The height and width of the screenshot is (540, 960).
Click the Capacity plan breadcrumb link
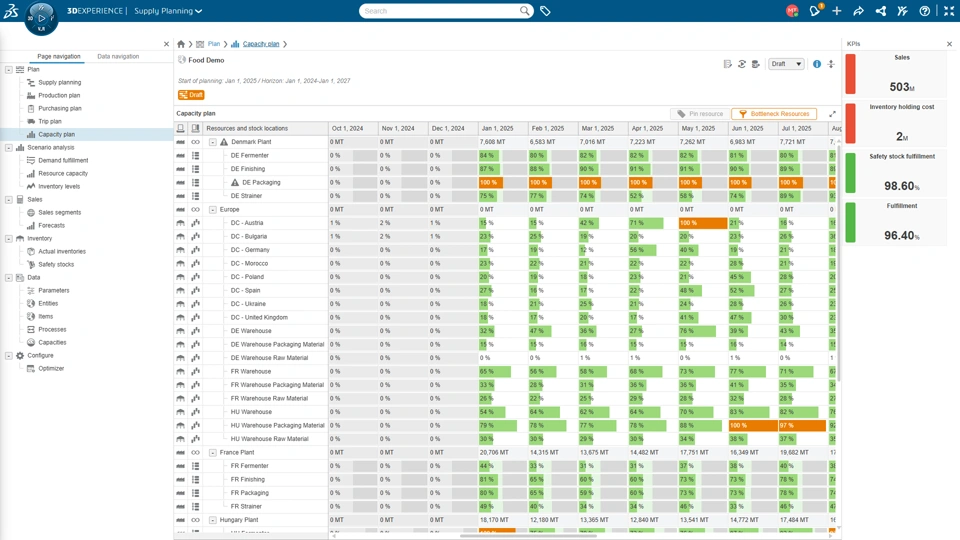pos(261,44)
